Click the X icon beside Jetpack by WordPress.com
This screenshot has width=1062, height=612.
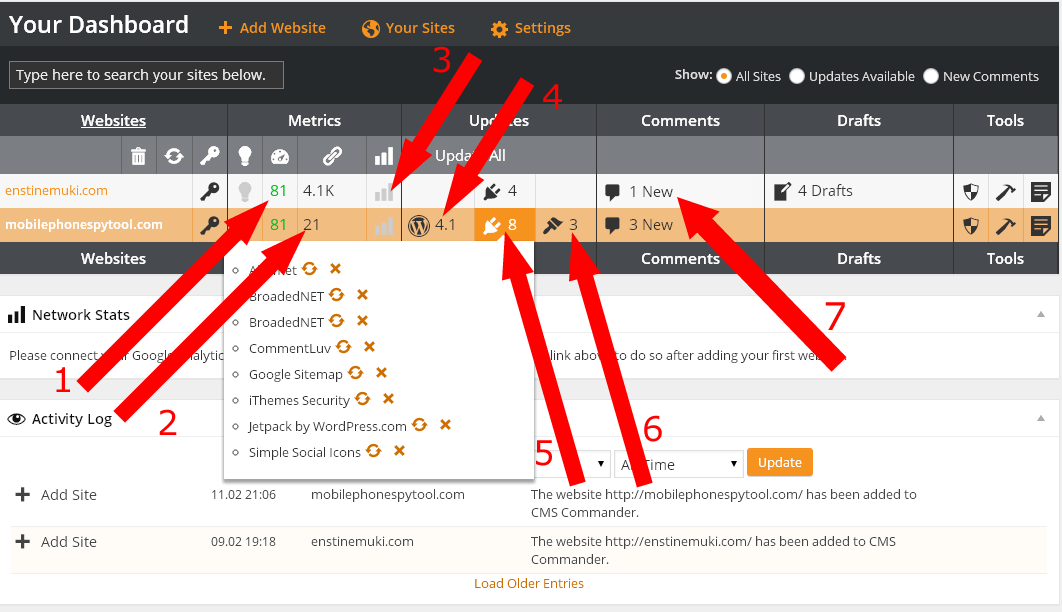(445, 424)
